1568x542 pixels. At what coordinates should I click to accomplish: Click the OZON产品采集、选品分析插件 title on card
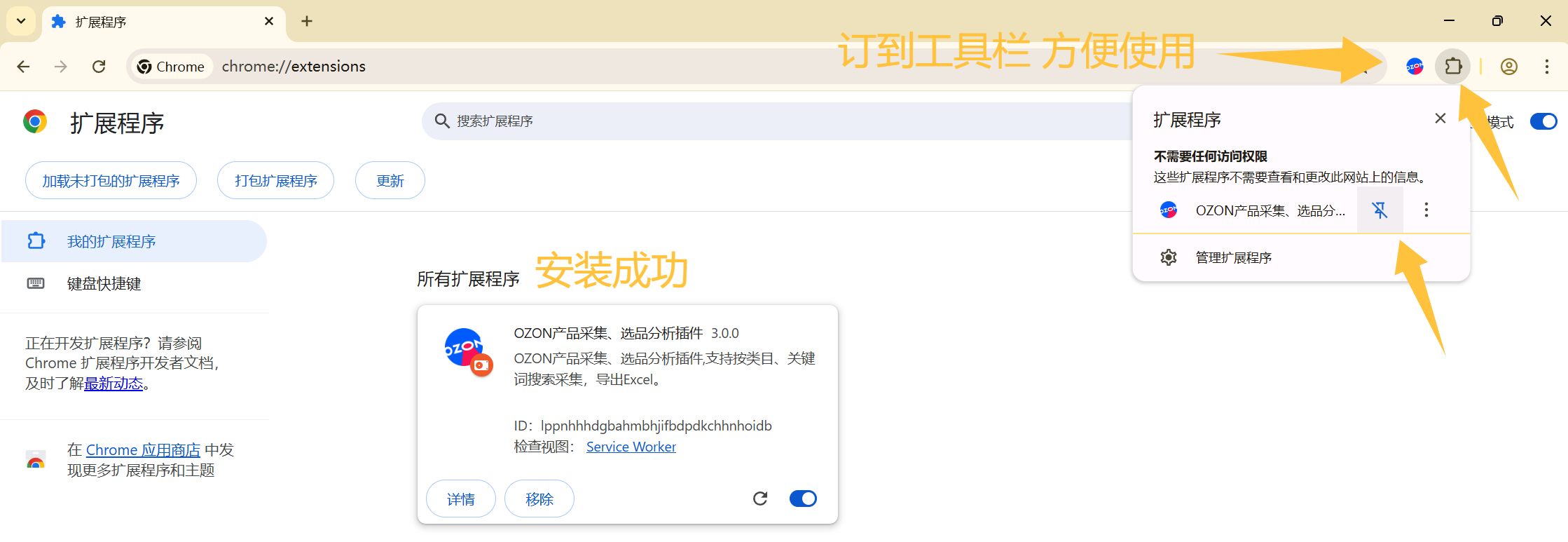point(608,333)
